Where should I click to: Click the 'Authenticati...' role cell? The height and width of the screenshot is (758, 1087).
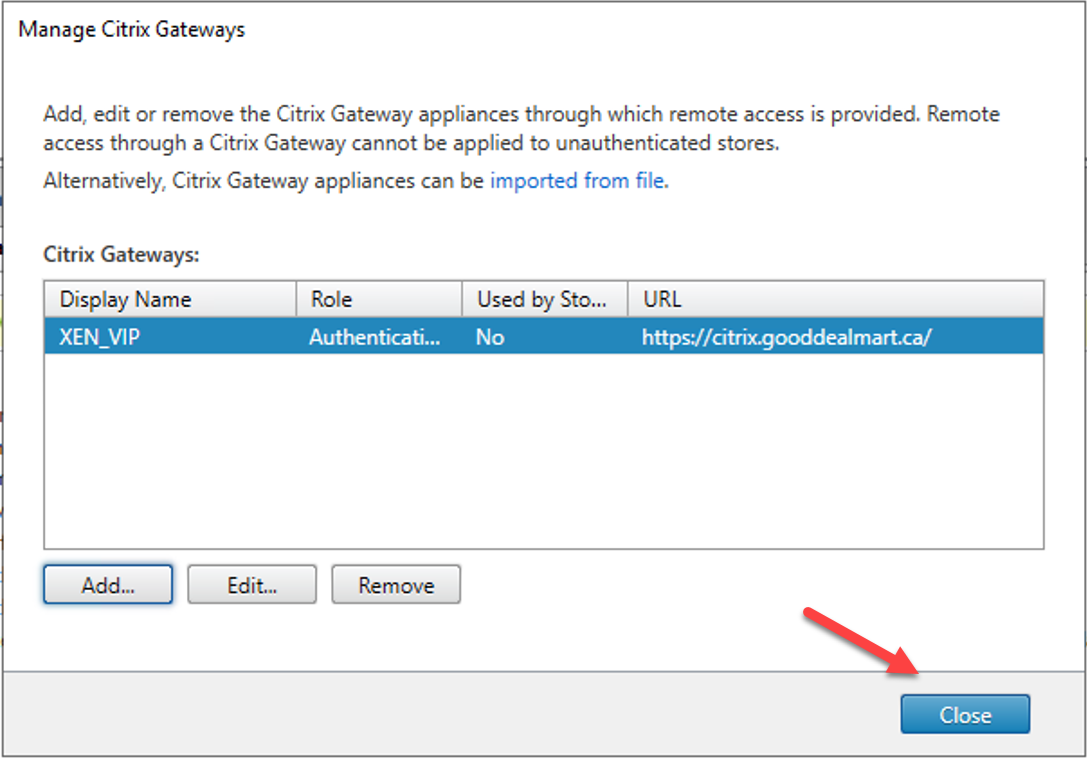(x=375, y=337)
